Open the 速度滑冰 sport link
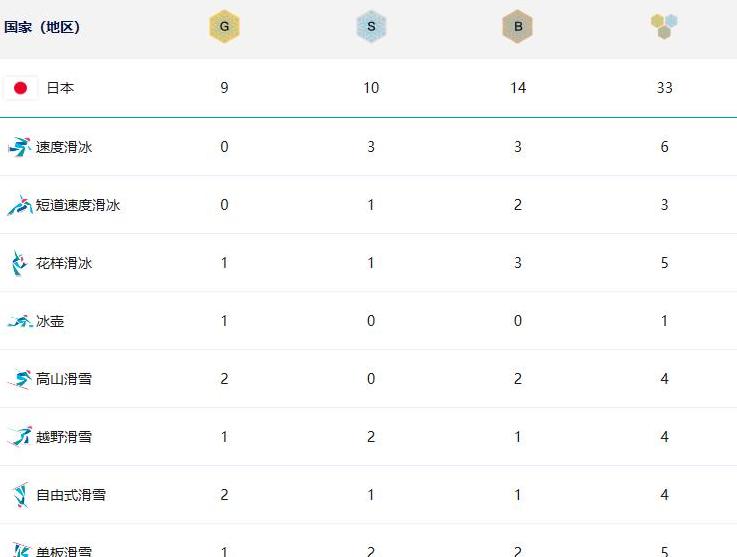Image resolution: width=737 pixels, height=557 pixels. pos(64,147)
